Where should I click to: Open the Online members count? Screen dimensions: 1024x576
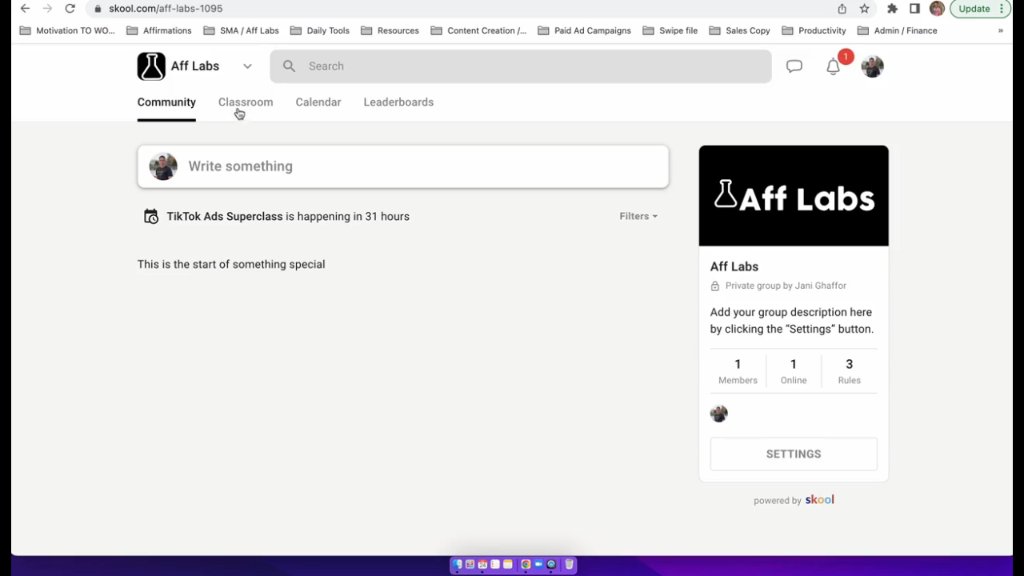coord(793,371)
